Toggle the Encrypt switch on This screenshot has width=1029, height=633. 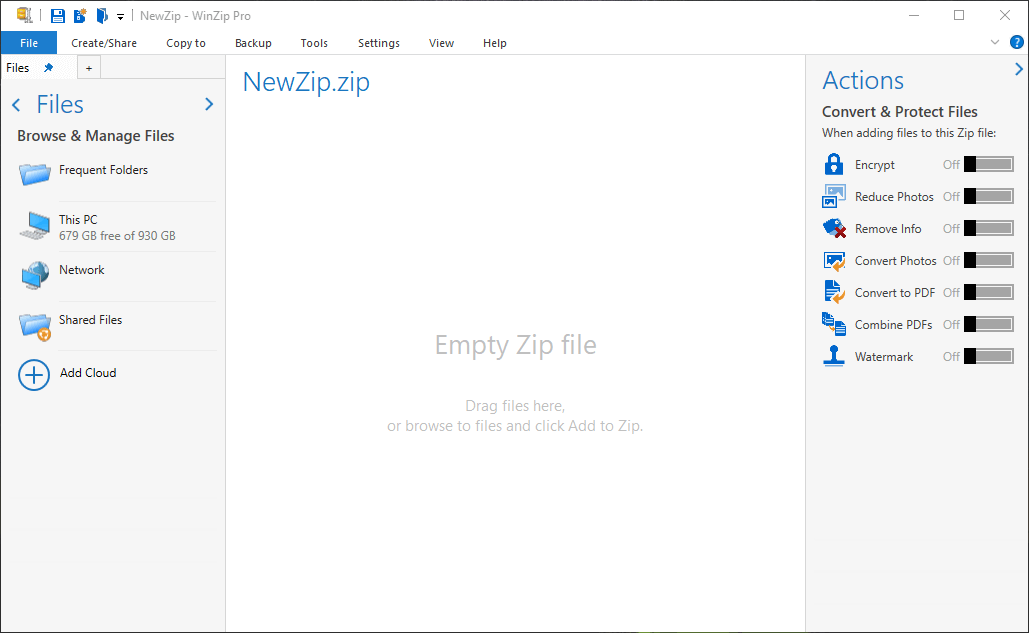click(x=988, y=165)
